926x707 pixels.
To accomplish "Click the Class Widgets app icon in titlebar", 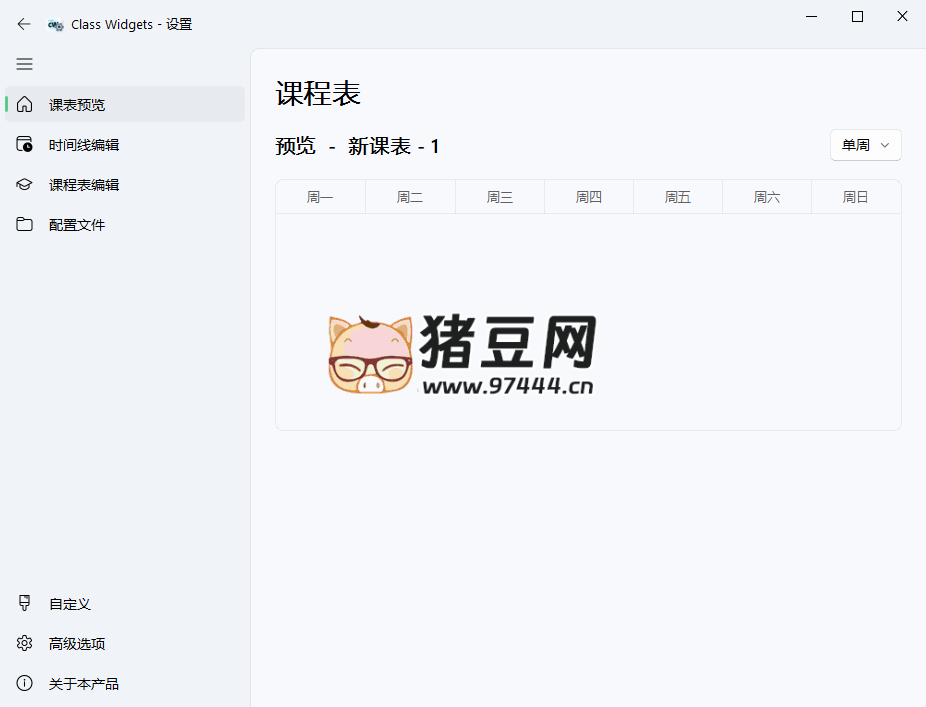I will [x=55, y=24].
